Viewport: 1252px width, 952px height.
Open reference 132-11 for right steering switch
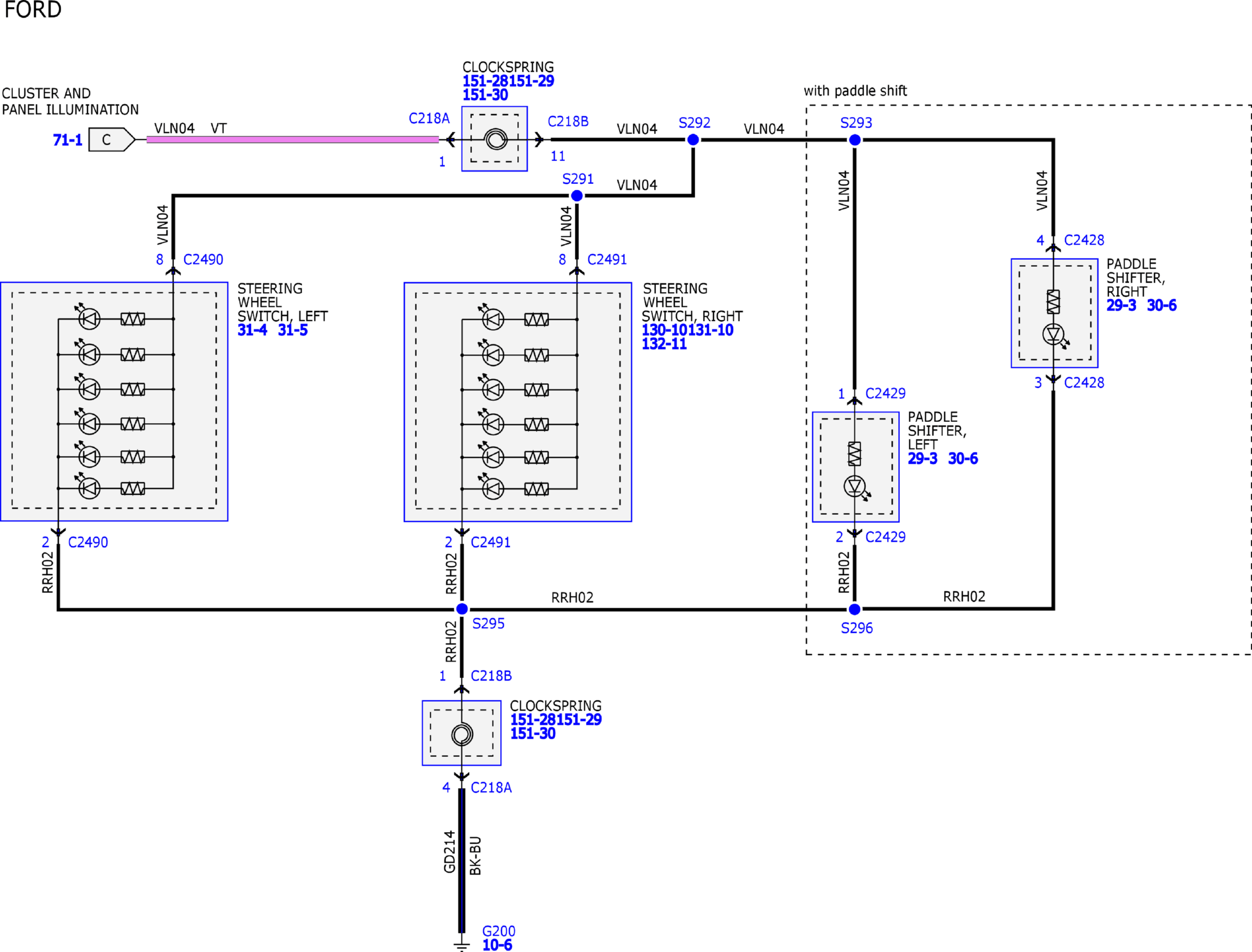pos(664,344)
